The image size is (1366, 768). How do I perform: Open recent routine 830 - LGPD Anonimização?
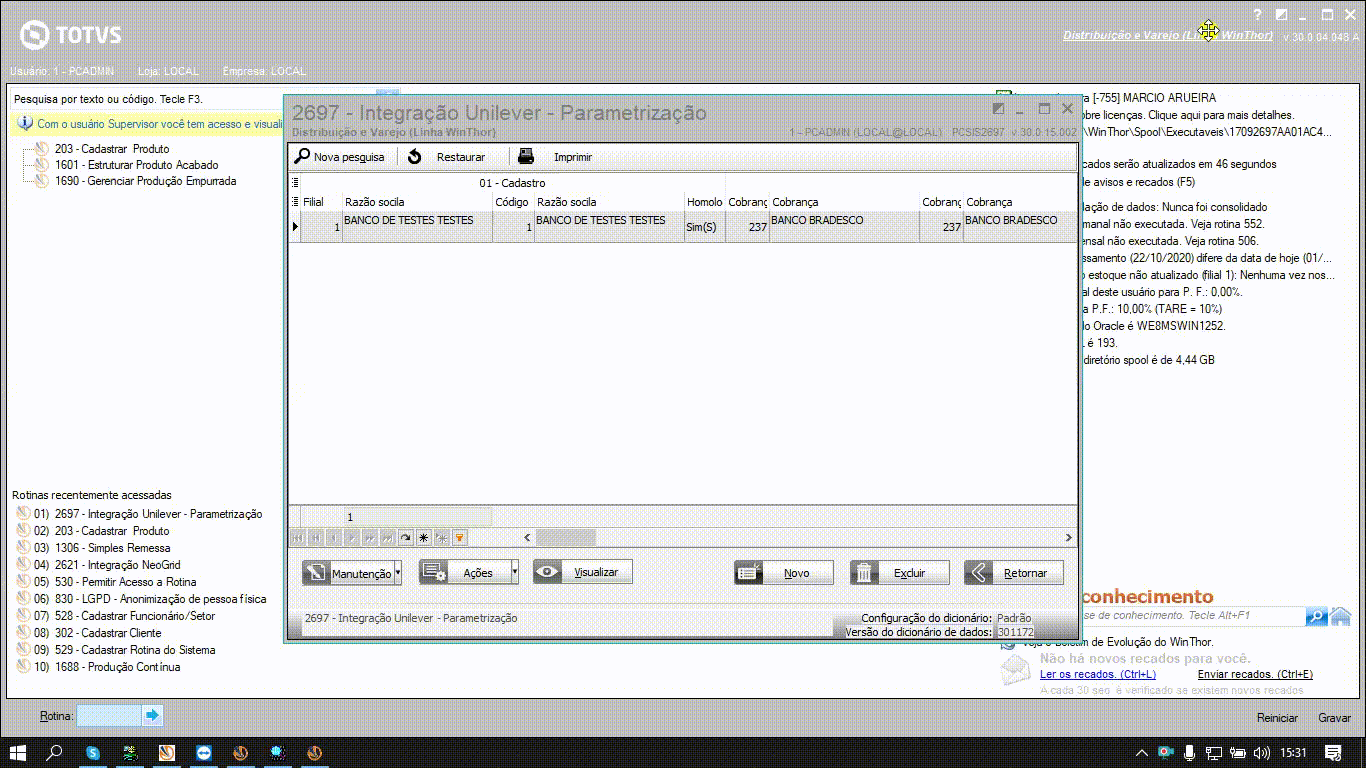coord(160,599)
